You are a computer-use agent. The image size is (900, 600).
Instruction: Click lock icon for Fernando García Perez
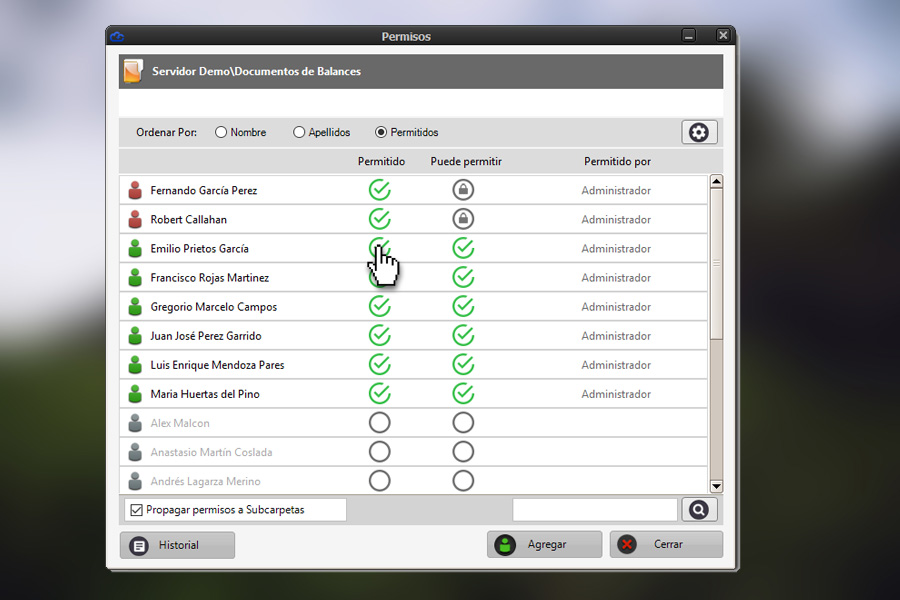click(x=463, y=189)
